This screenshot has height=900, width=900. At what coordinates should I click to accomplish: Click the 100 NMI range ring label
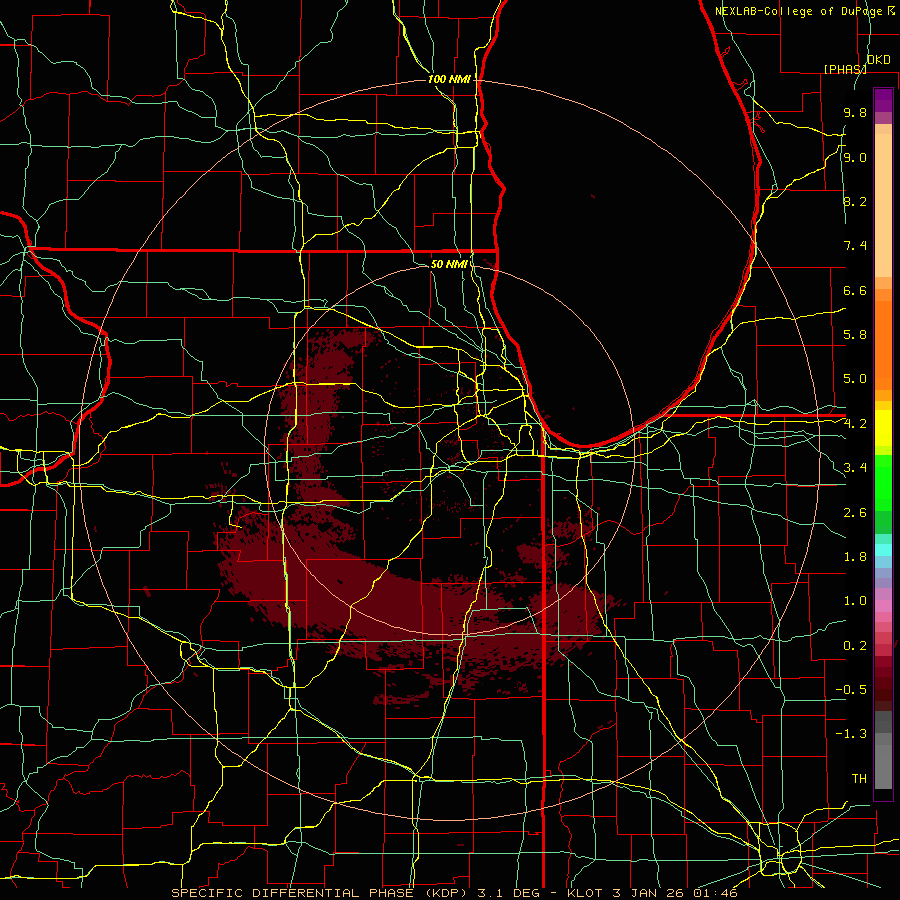(x=449, y=79)
